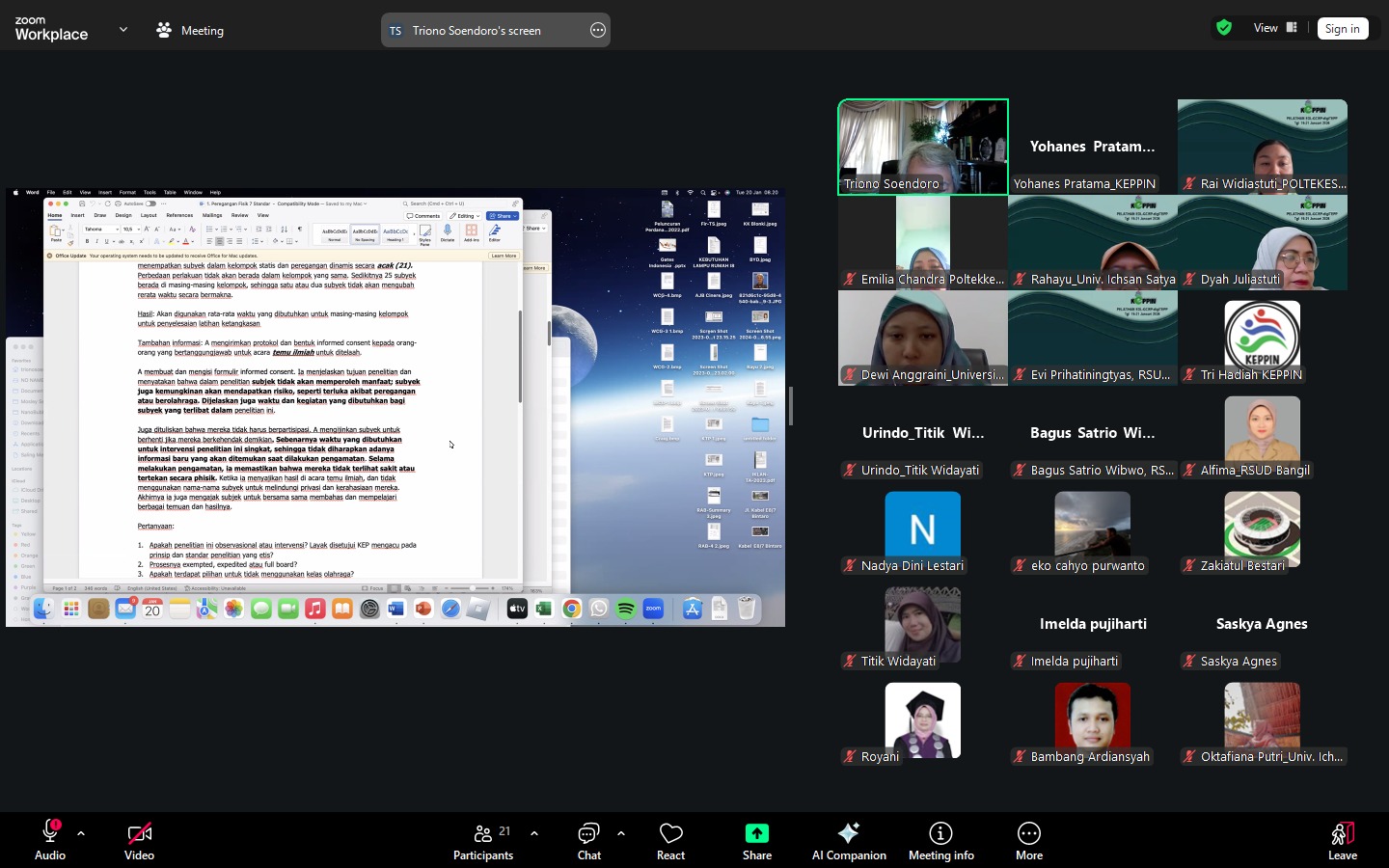Open the View layout menu
Viewport: 1389px width, 868px height.
1275,28
